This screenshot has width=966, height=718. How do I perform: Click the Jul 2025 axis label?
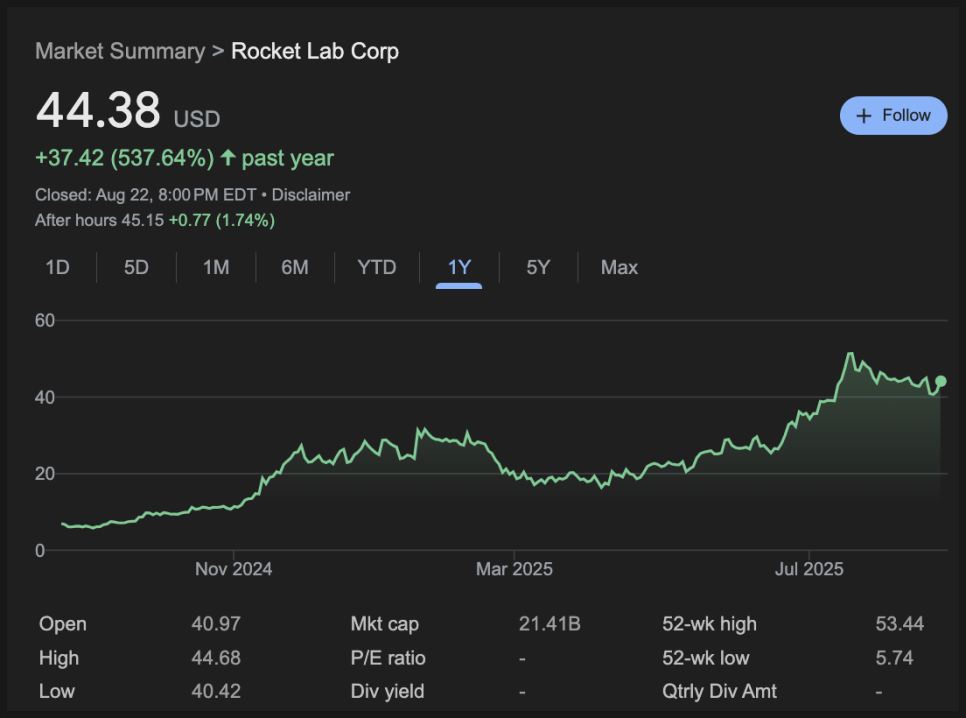tap(809, 569)
